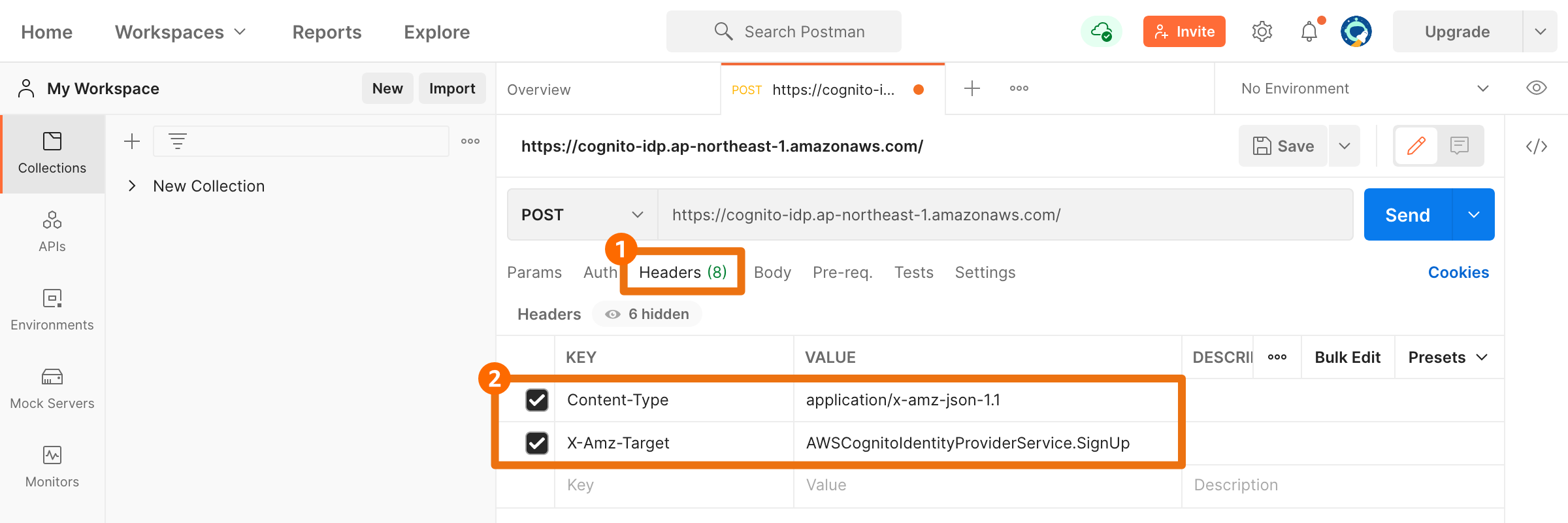Open the notifications bell
The height and width of the screenshot is (523, 1568).
(1309, 31)
